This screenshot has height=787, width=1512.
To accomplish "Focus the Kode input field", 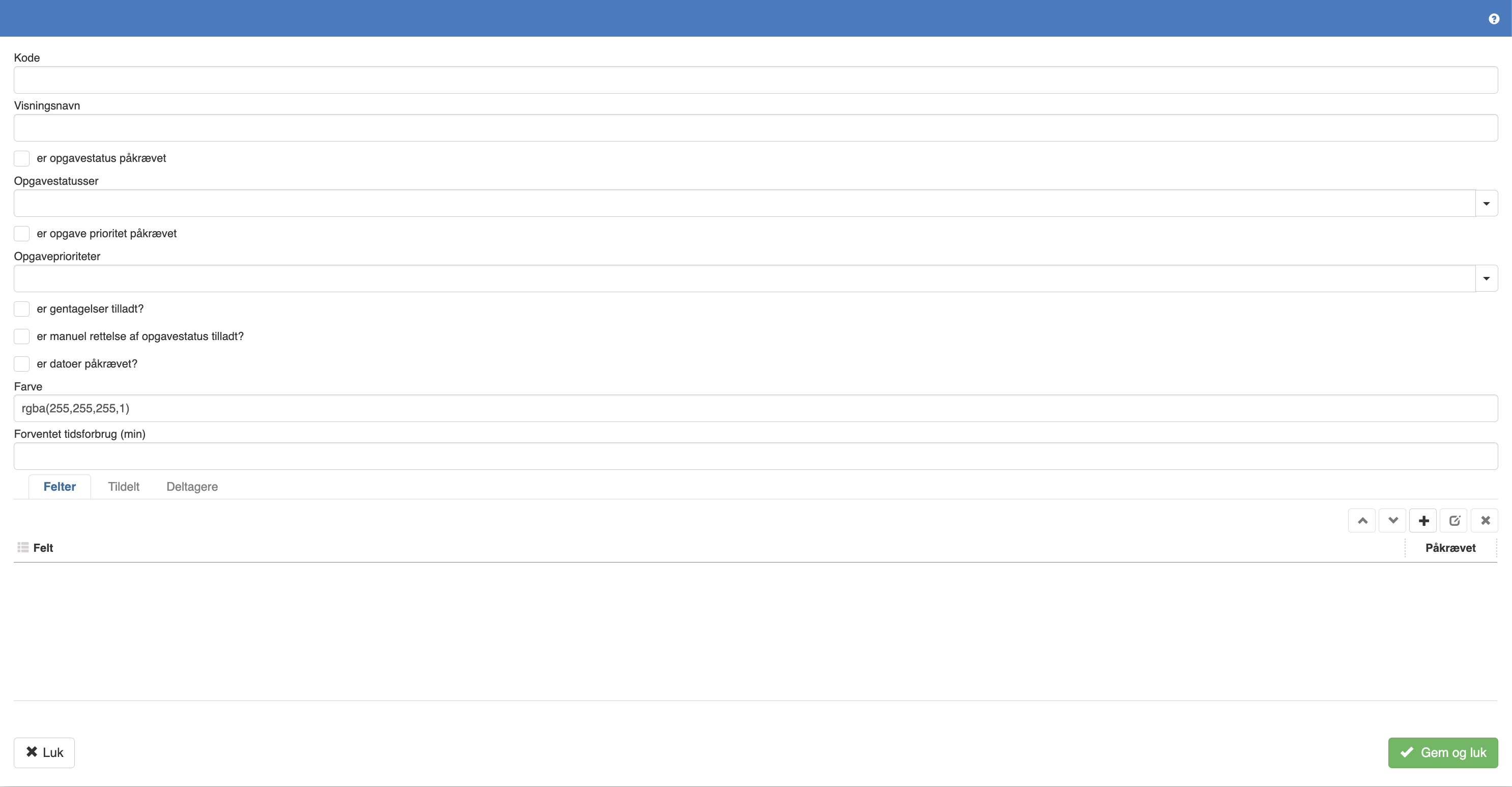I will 755,80.
